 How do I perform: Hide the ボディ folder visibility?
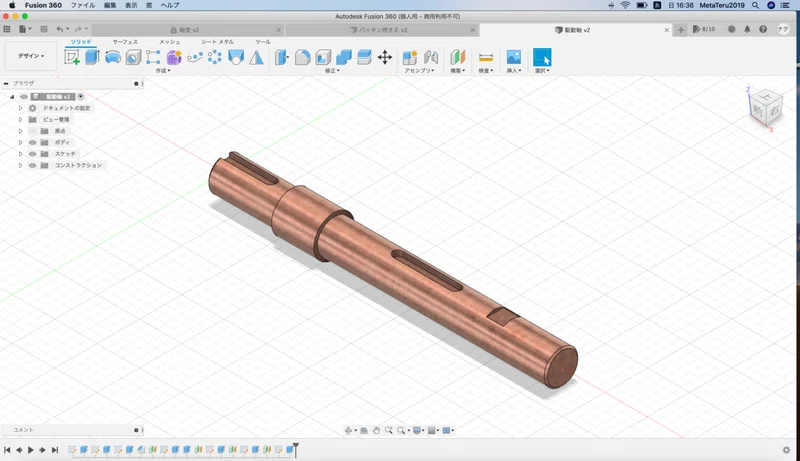click(x=33, y=142)
